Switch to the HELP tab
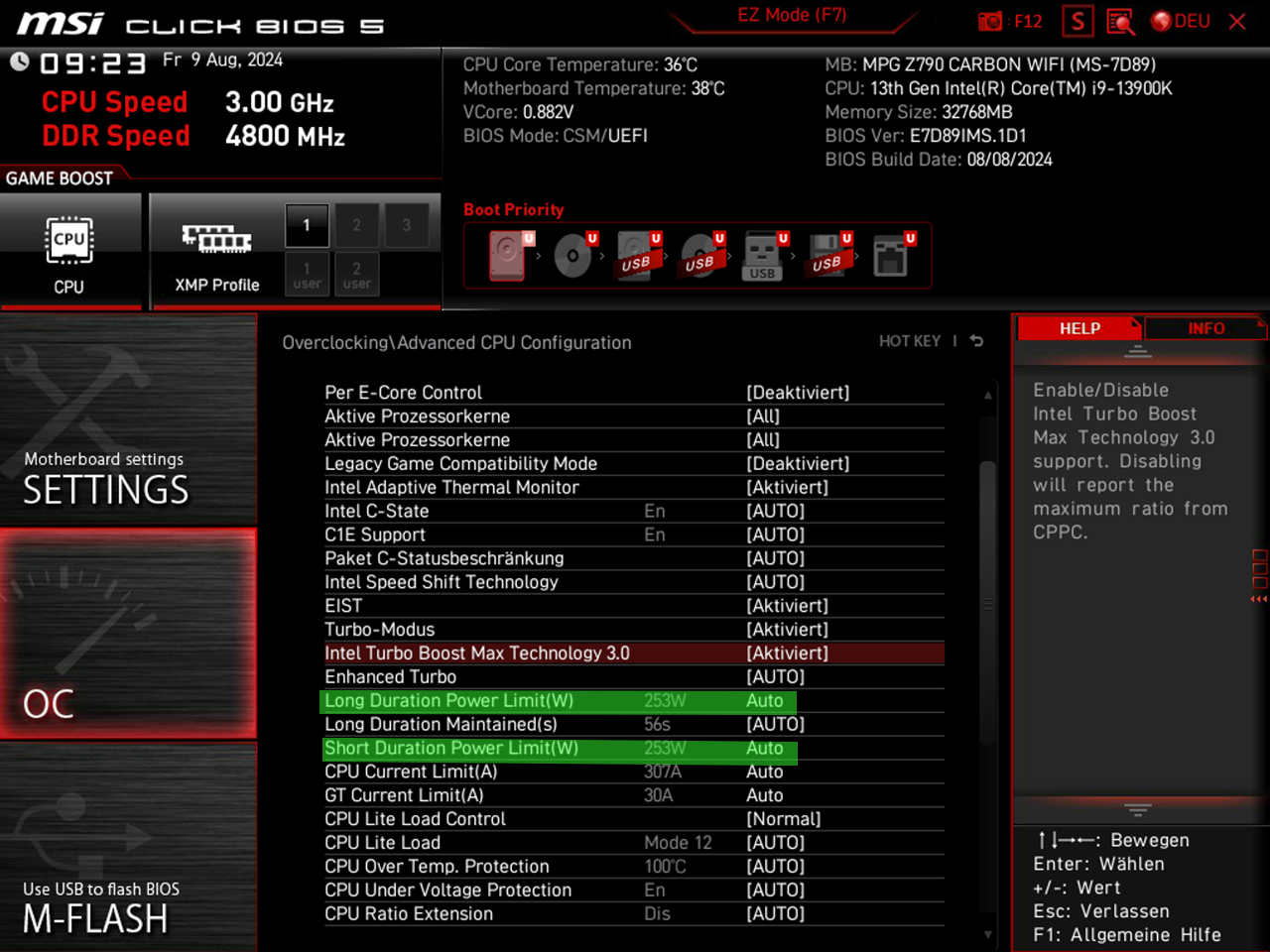The width and height of the screenshot is (1270, 952). point(1079,328)
